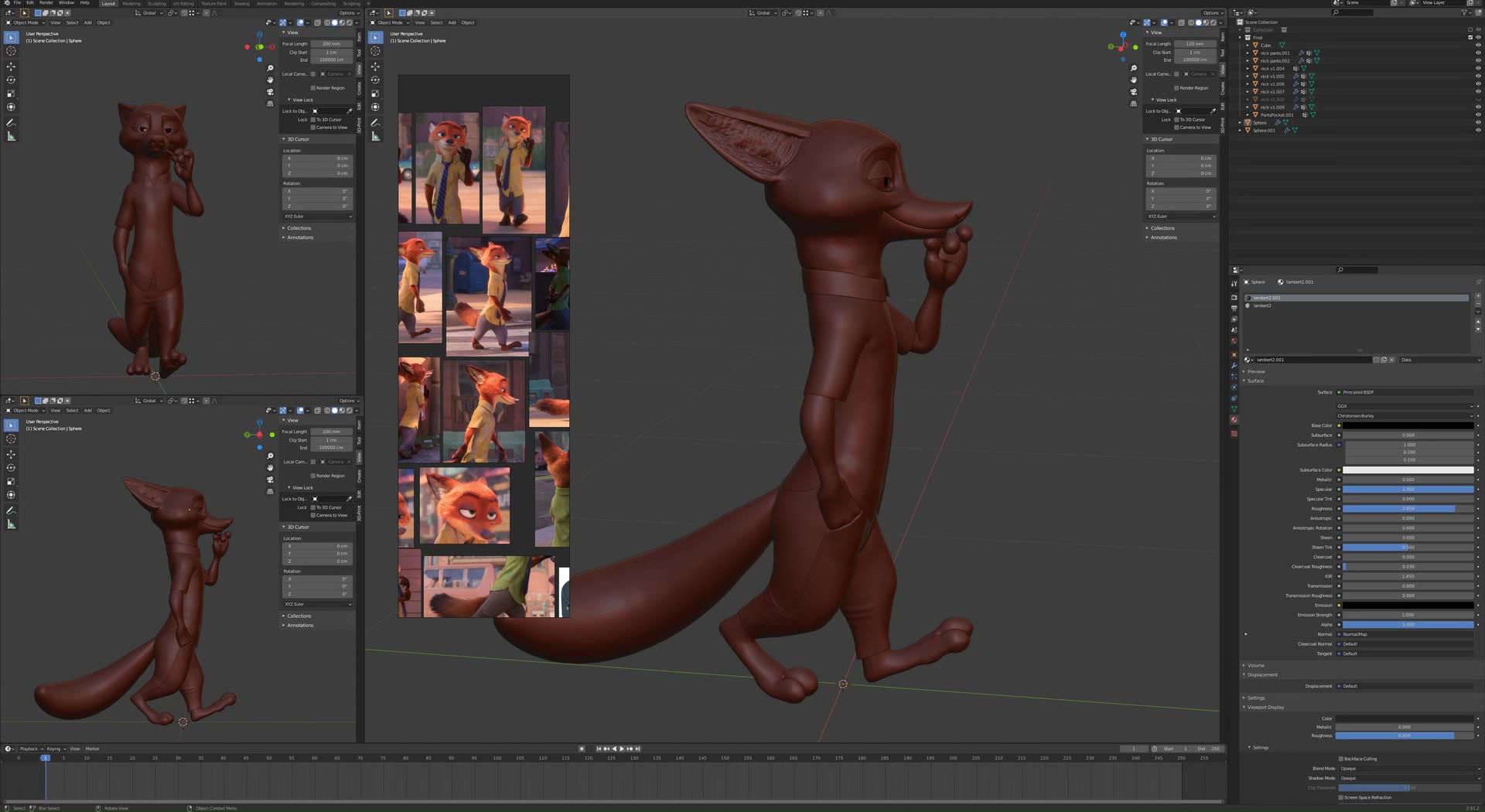Expand the Volume panel
The image size is (1485, 812).
[x=1255, y=665]
